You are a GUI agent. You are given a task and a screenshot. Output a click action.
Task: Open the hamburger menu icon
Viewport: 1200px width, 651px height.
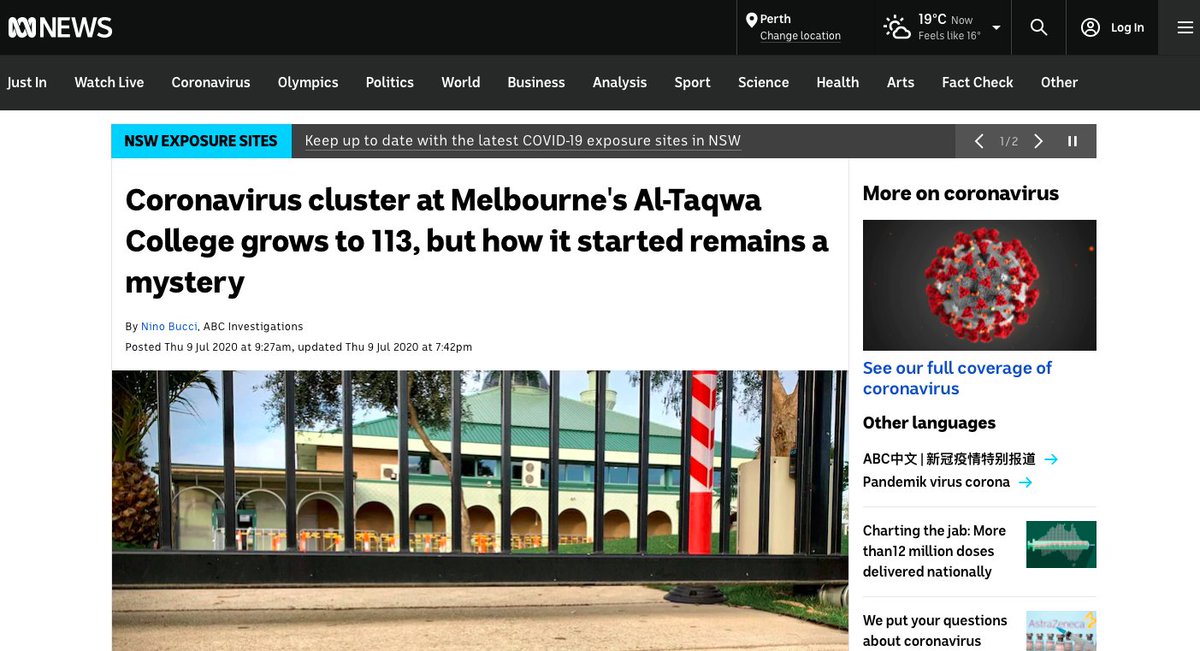(1185, 27)
